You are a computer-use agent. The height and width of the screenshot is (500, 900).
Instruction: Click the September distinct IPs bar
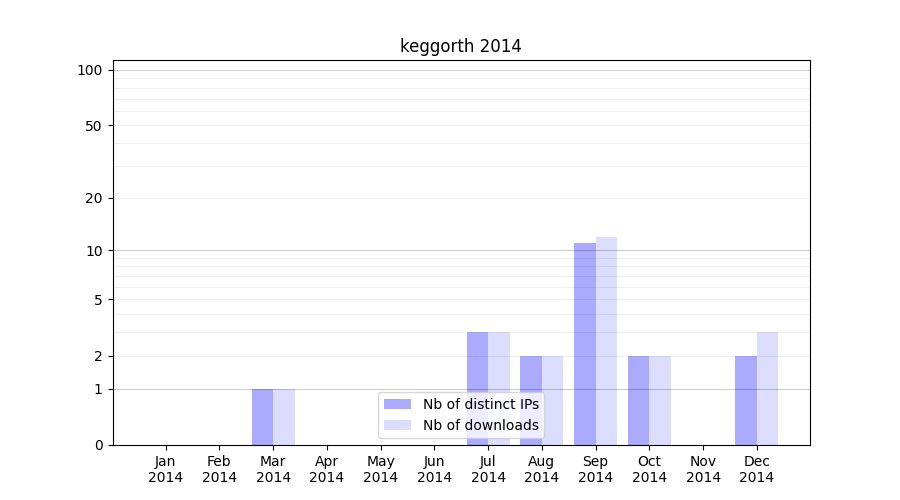(x=585, y=344)
